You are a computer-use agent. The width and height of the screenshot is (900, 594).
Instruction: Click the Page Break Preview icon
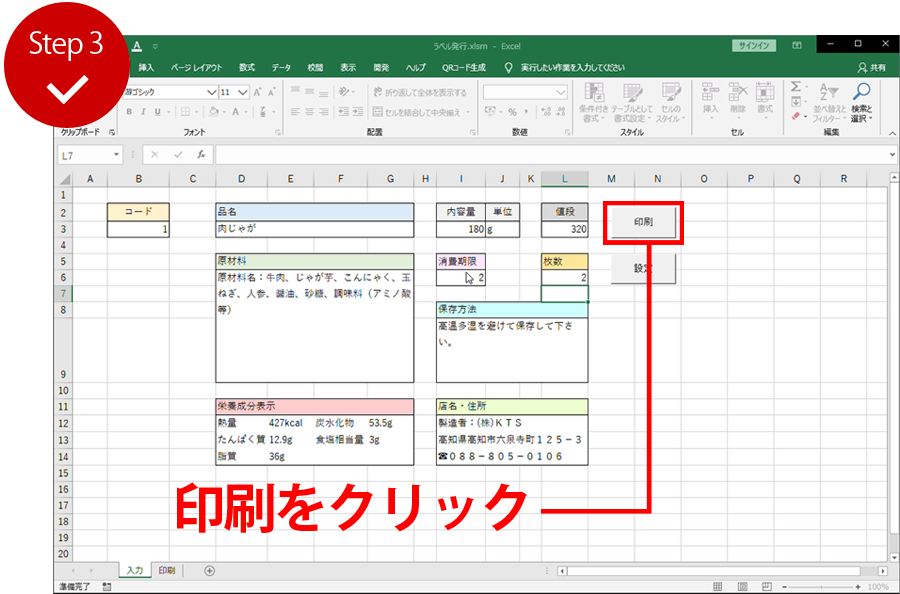767,587
